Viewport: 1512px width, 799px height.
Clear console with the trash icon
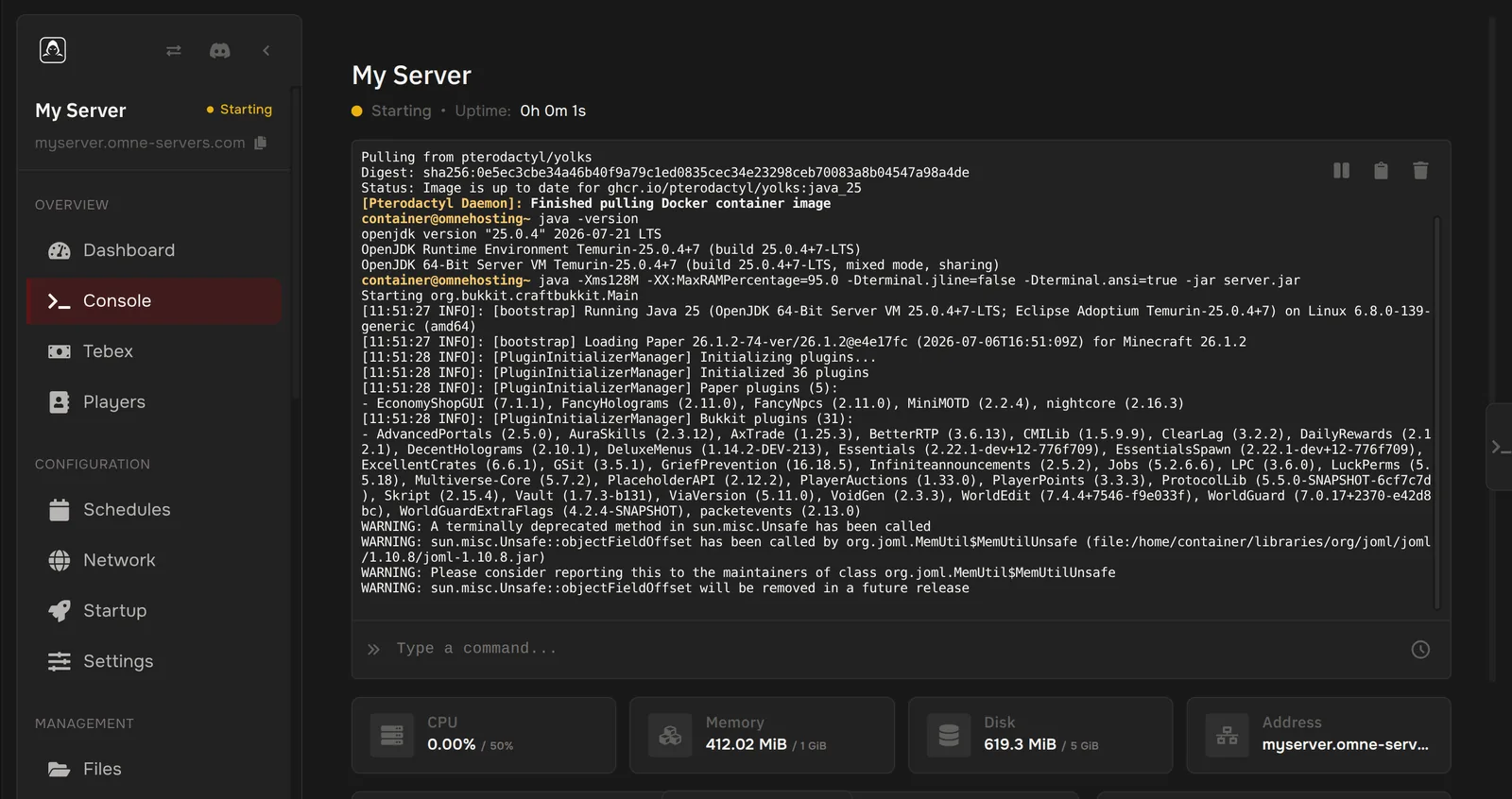pos(1420,171)
